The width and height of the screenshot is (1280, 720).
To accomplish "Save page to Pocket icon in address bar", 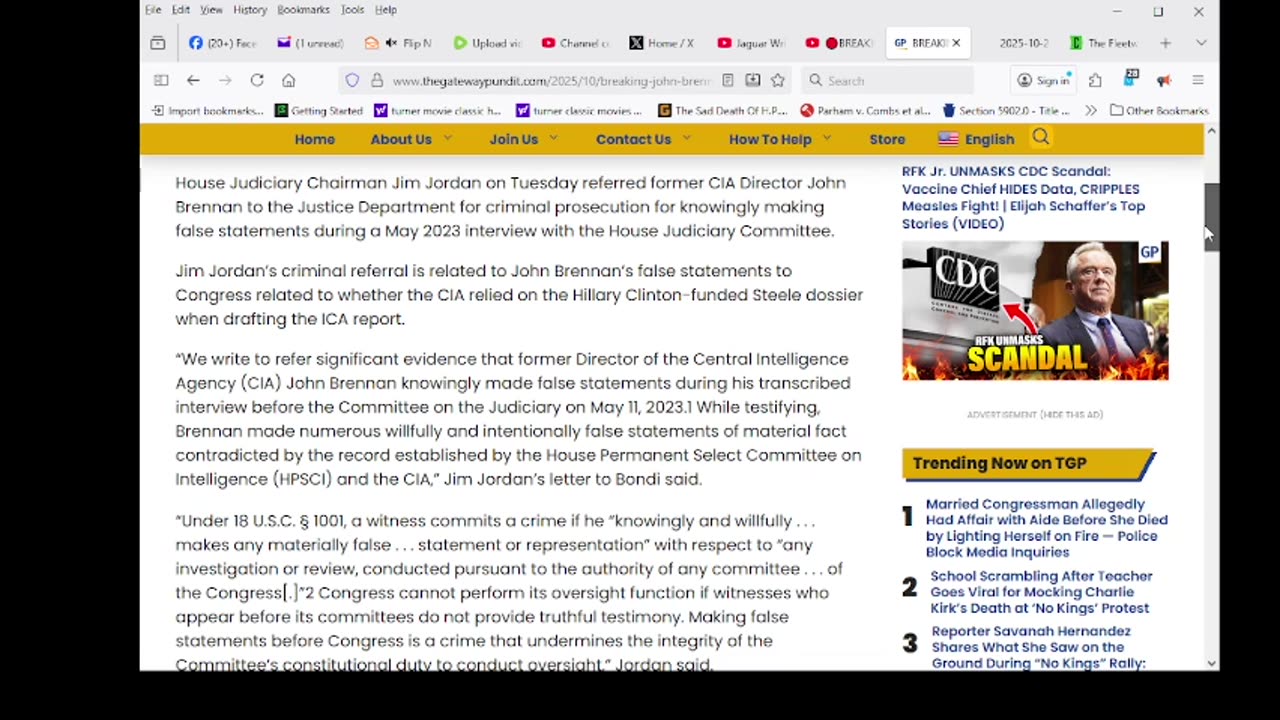I will pos(752,80).
